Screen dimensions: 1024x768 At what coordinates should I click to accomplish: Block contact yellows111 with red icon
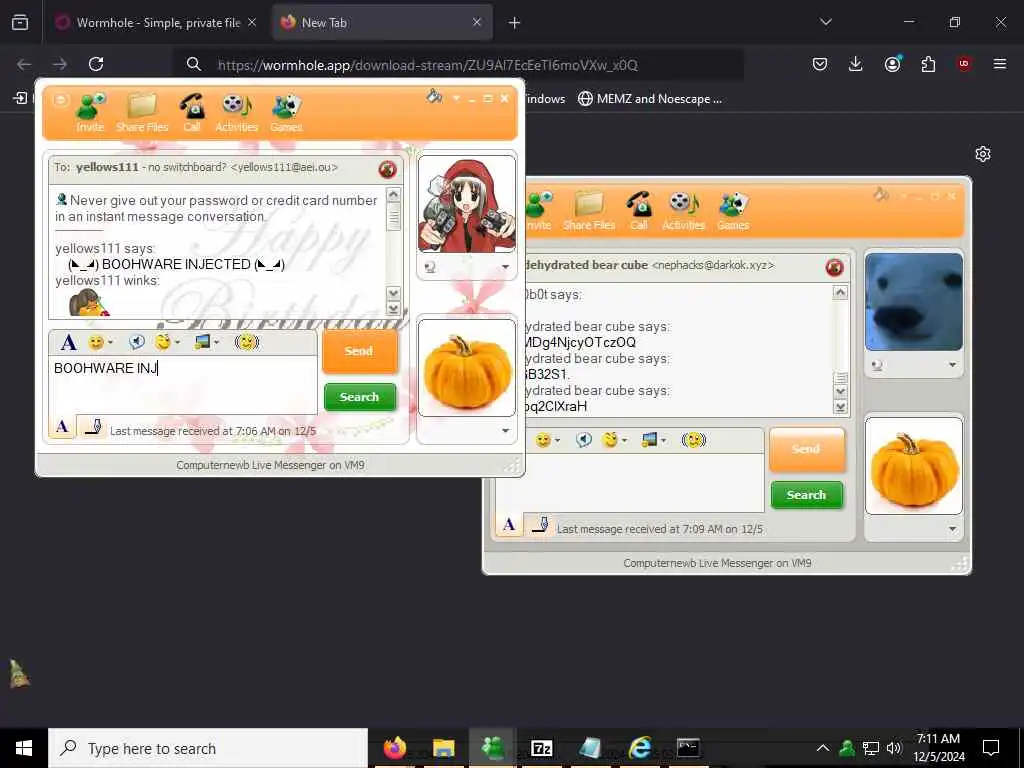387,169
